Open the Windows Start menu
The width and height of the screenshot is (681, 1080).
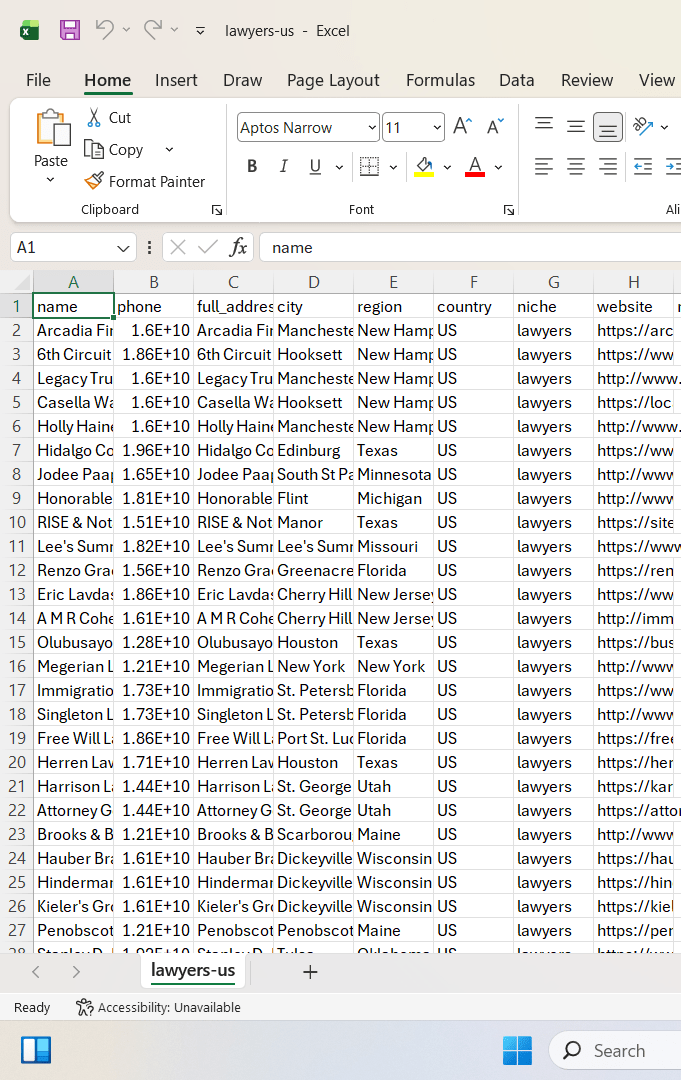[517, 1050]
